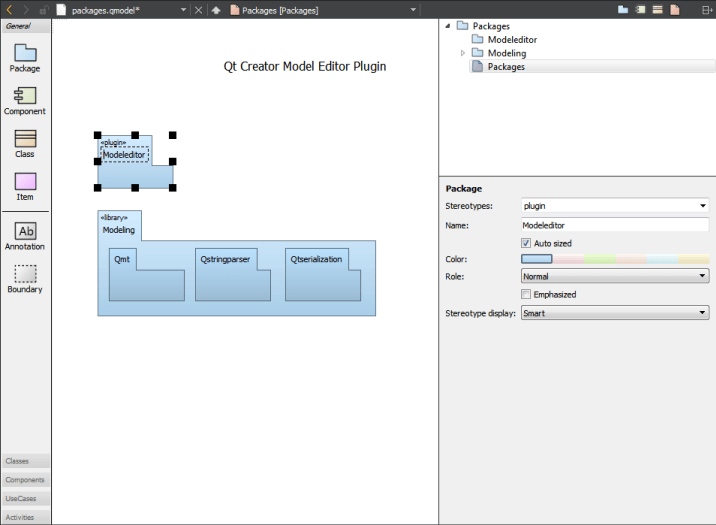
Task: Click the lock icon in toolbar
Action: [43, 10]
